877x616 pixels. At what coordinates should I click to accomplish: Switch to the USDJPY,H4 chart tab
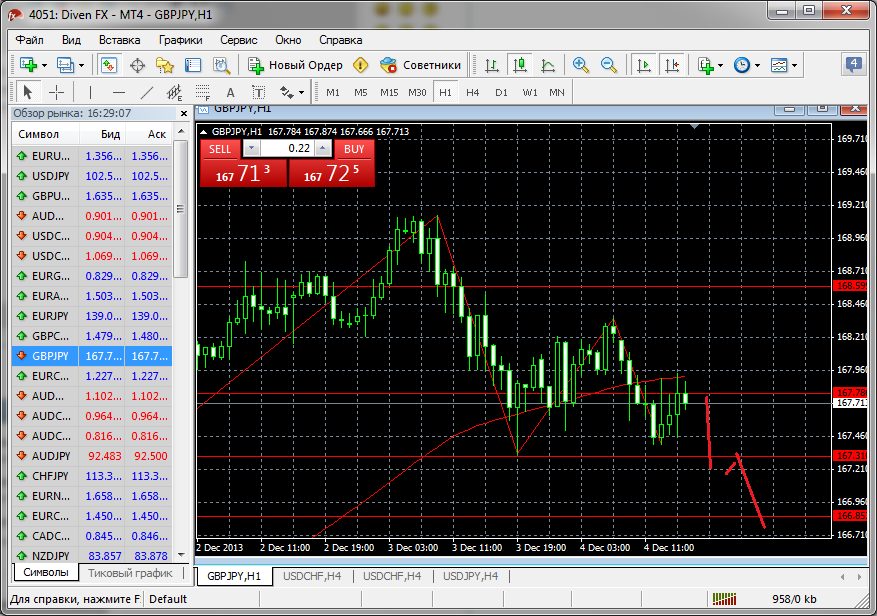pyautogui.click(x=470, y=576)
